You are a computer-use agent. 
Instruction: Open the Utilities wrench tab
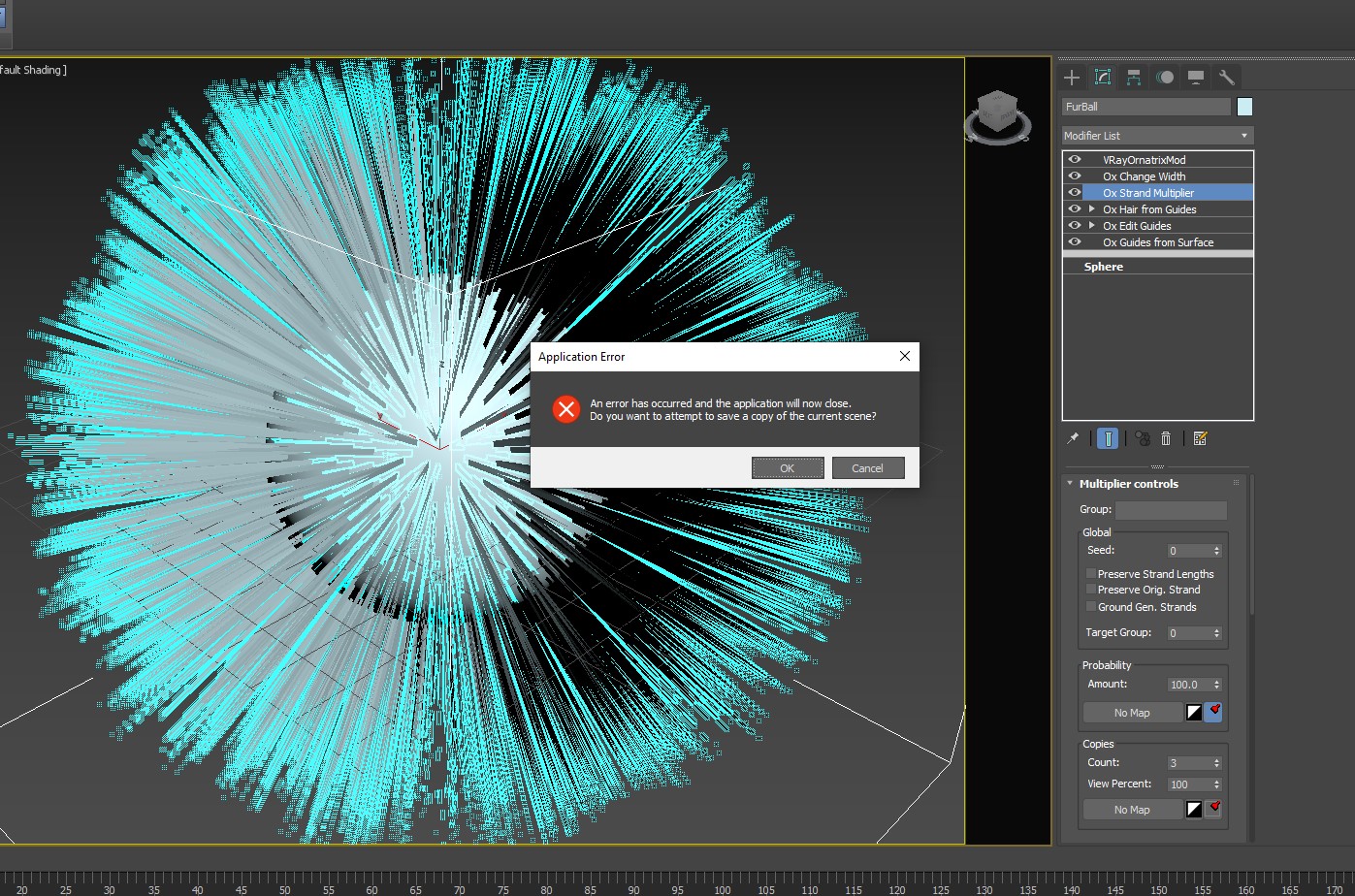pos(1226,78)
